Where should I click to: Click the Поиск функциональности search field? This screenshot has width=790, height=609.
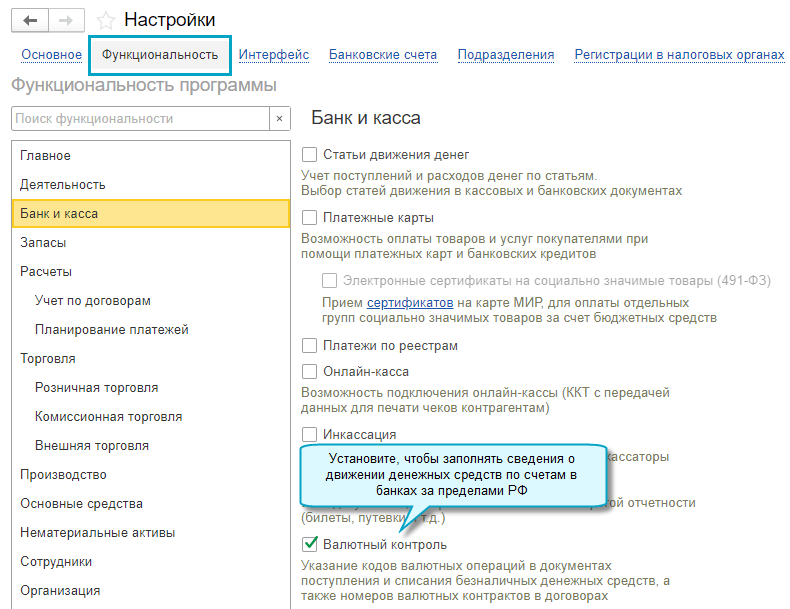pyautogui.click(x=141, y=119)
